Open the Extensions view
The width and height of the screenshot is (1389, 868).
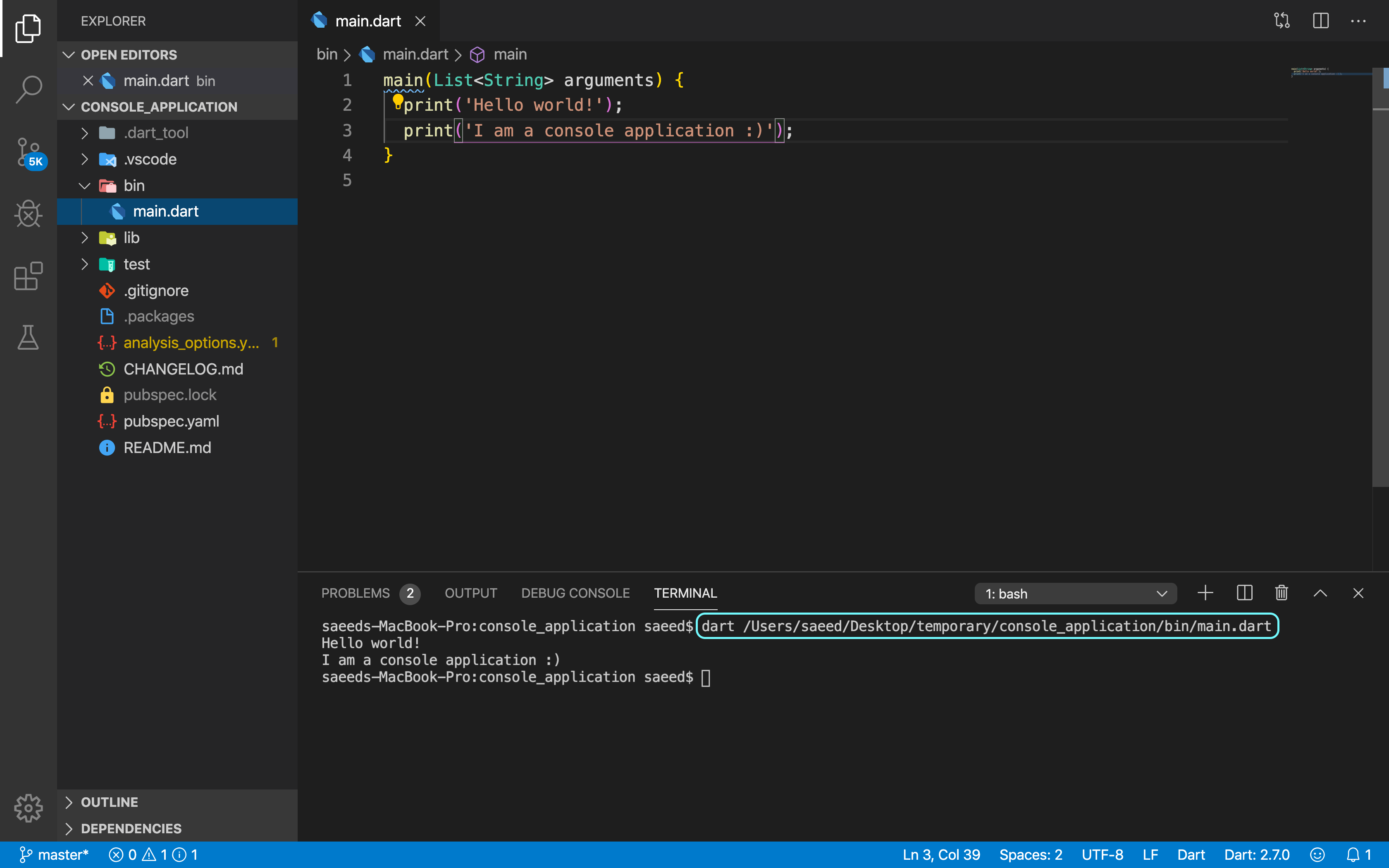click(28, 276)
